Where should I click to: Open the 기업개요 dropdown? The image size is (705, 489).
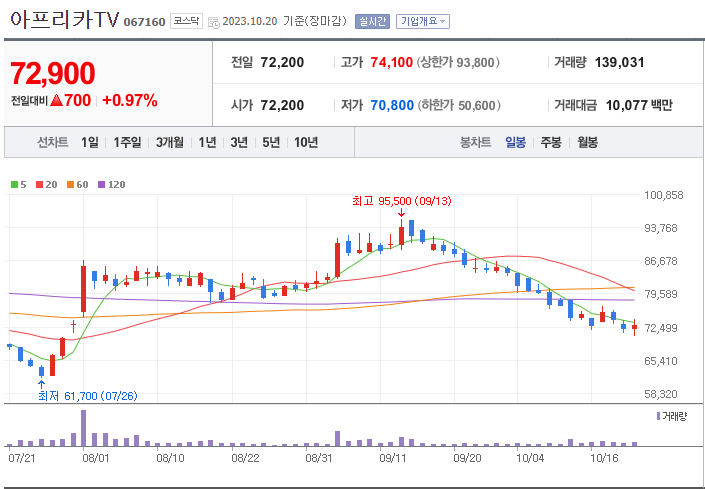pyautogui.click(x=423, y=21)
